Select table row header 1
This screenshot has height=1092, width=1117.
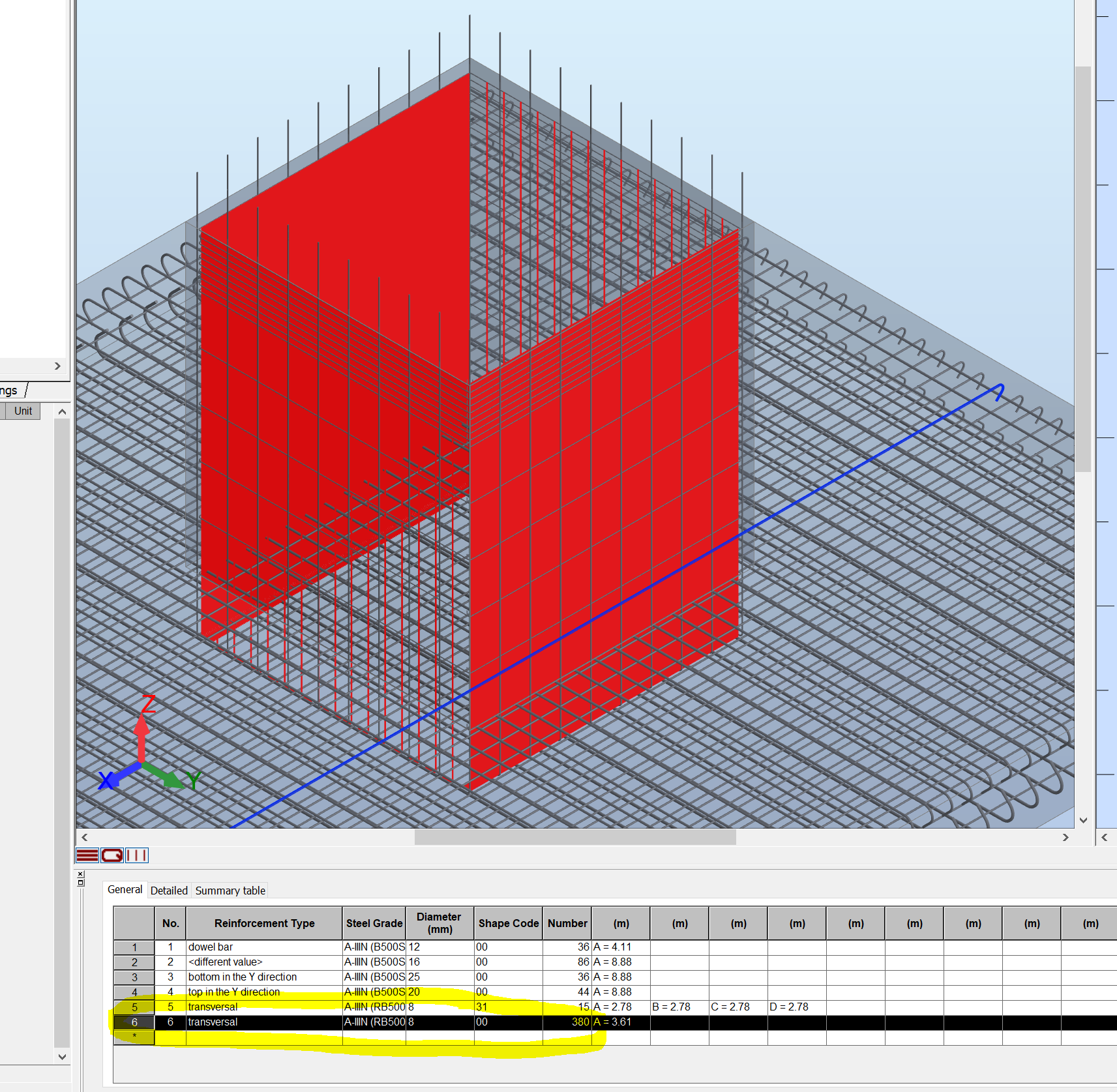pyautogui.click(x=134, y=947)
